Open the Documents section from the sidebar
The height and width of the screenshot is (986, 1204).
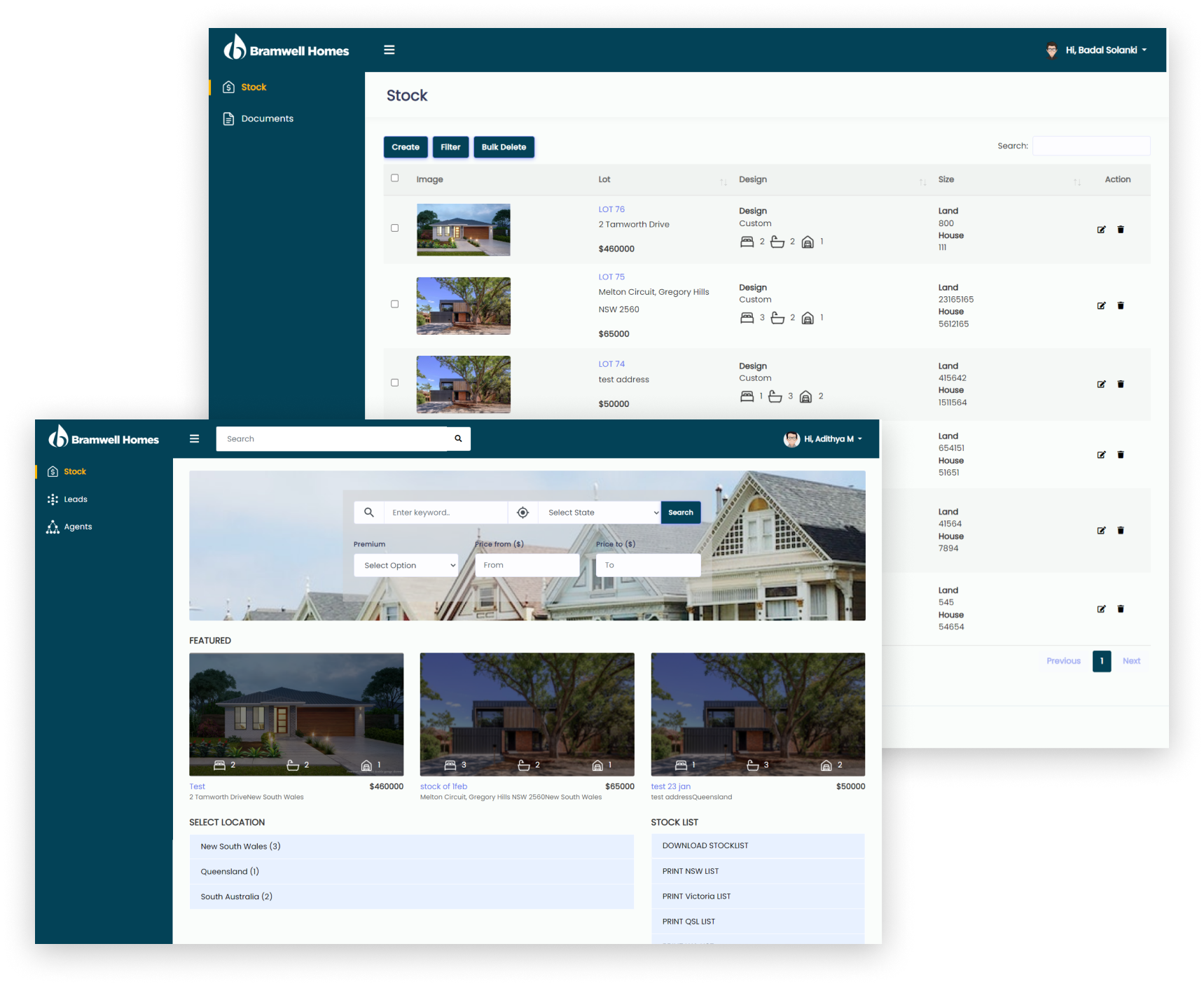pos(267,118)
